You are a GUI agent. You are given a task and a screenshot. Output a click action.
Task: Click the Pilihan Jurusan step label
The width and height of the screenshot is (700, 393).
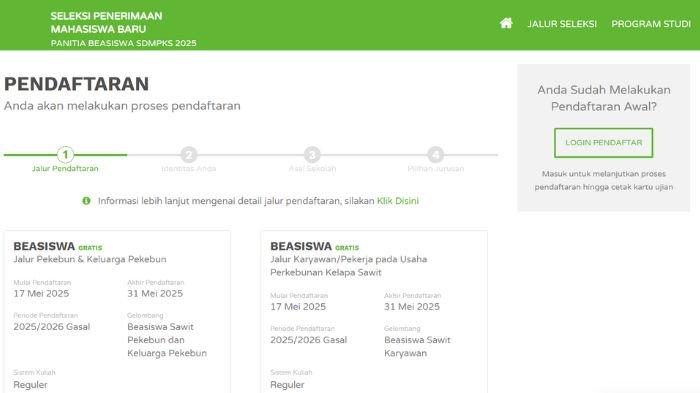[x=436, y=169]
